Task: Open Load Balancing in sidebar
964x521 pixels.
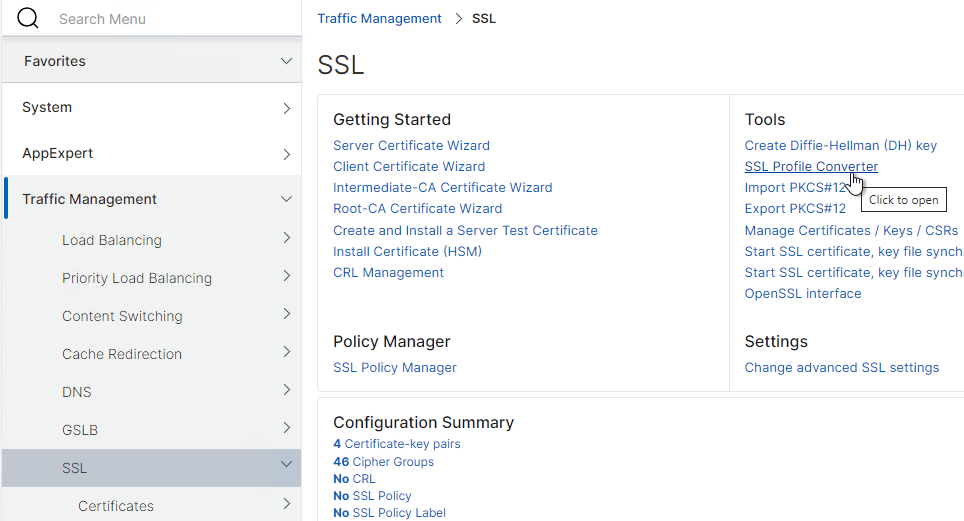Action: tap(112, 240)
